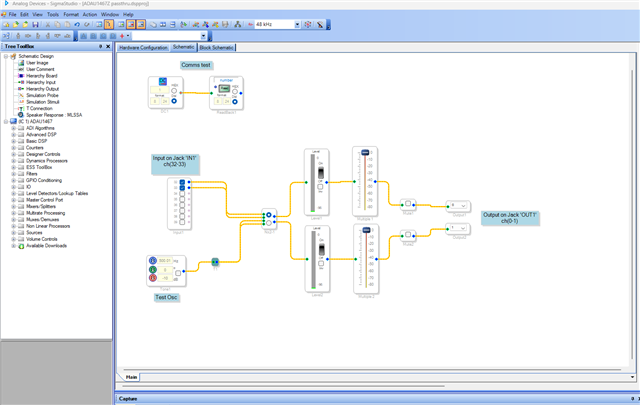640x405 pixels.
Task: Click the last icon on top toolbar
Action: [x=320, y=24]
